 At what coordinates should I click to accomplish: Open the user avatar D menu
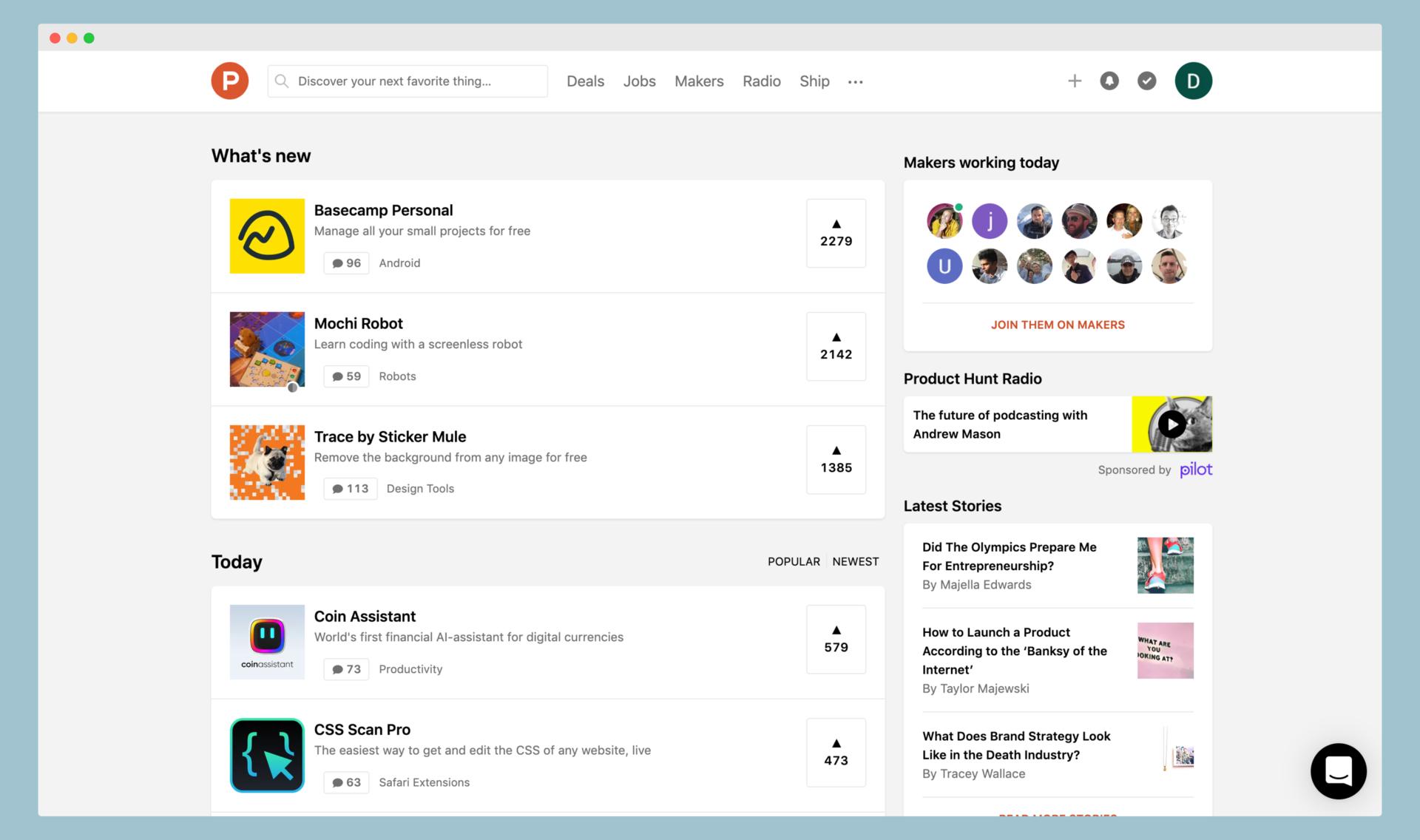[x=1192, y=81]
